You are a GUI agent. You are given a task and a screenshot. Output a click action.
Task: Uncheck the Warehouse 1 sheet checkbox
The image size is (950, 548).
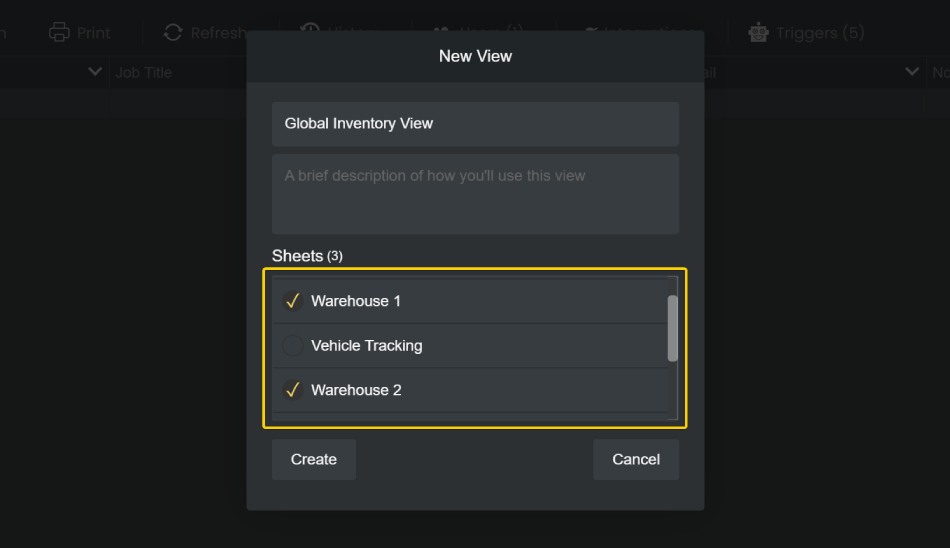293,301
